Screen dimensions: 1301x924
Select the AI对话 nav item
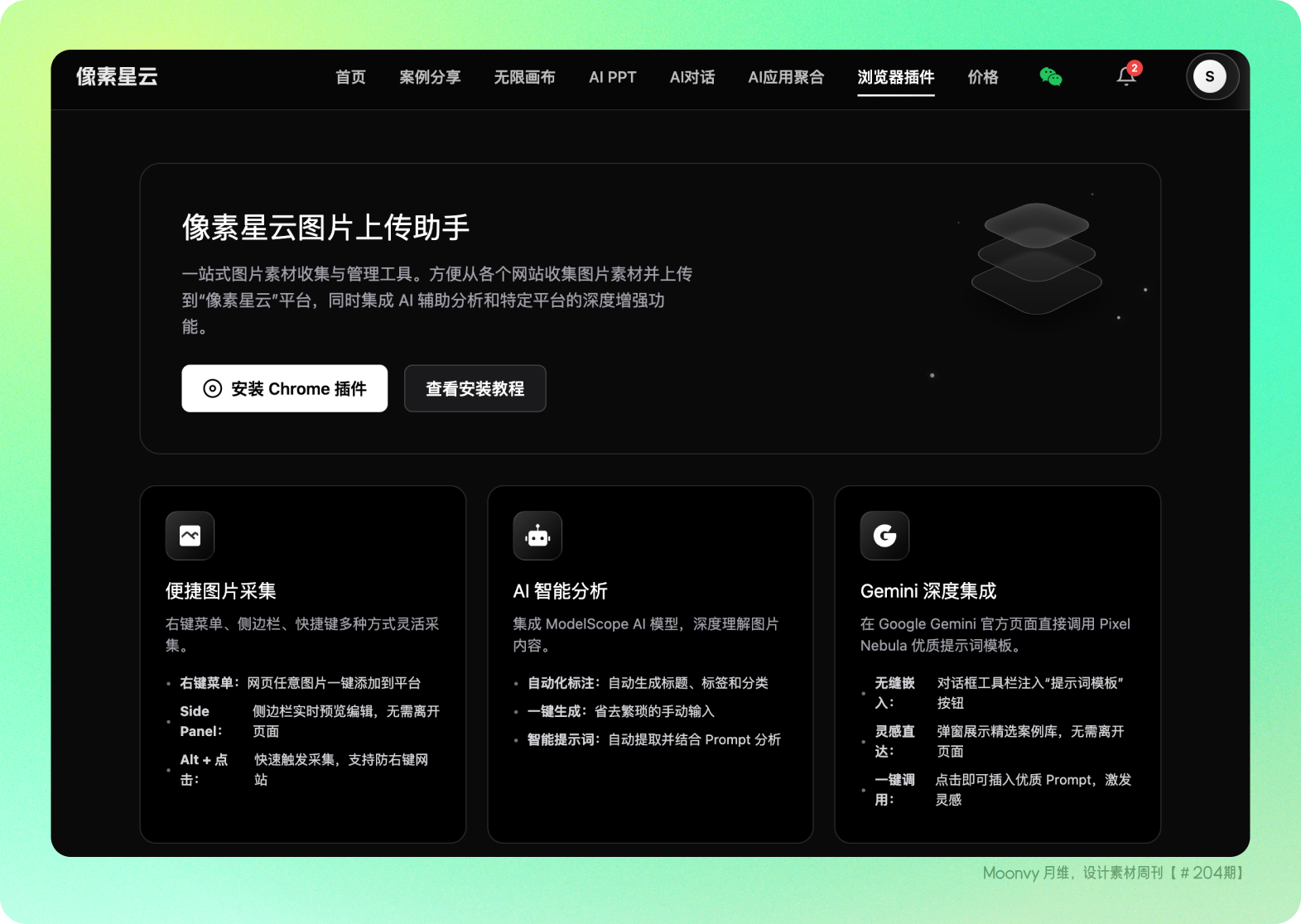[x=691, y=77]
